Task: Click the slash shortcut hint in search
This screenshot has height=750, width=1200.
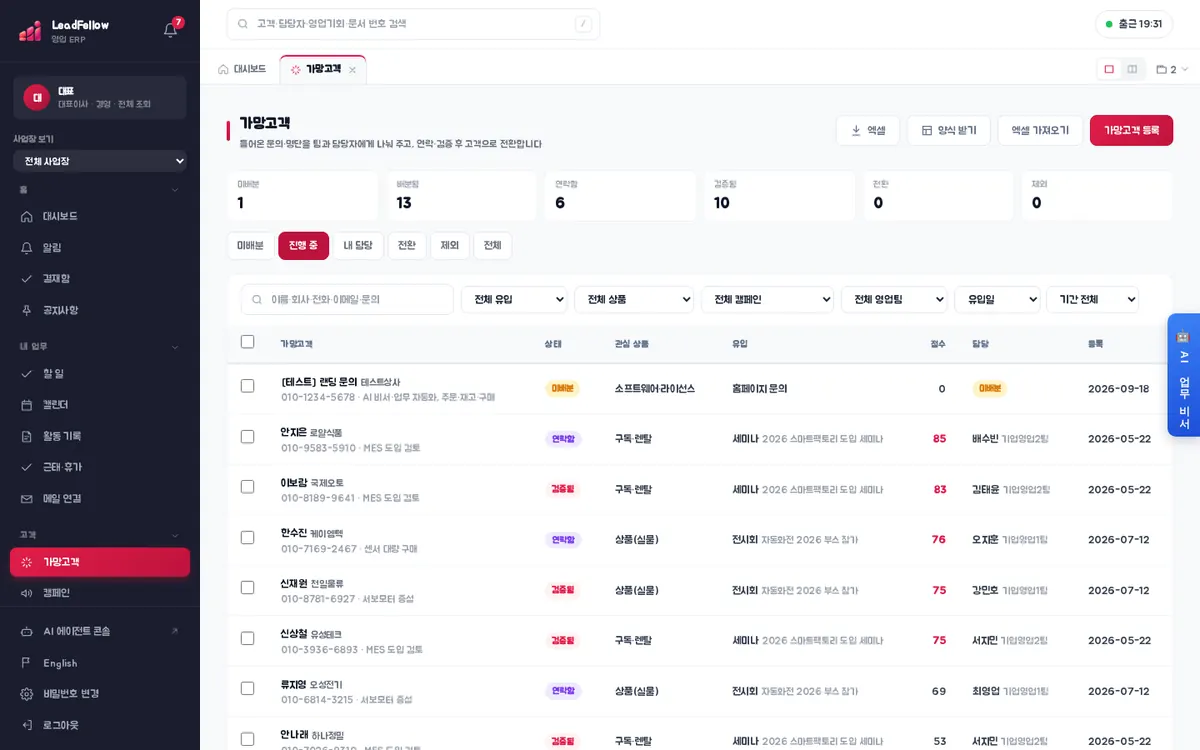Action: click(x=583, y=24)
